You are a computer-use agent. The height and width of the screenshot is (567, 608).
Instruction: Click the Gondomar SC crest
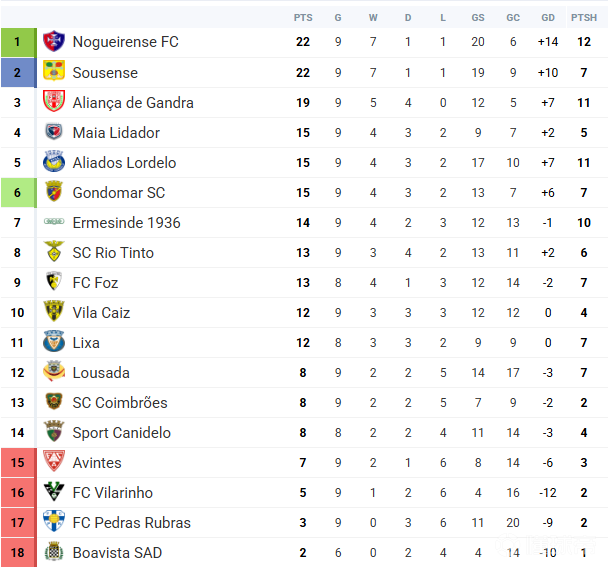[x=54, y=192]
